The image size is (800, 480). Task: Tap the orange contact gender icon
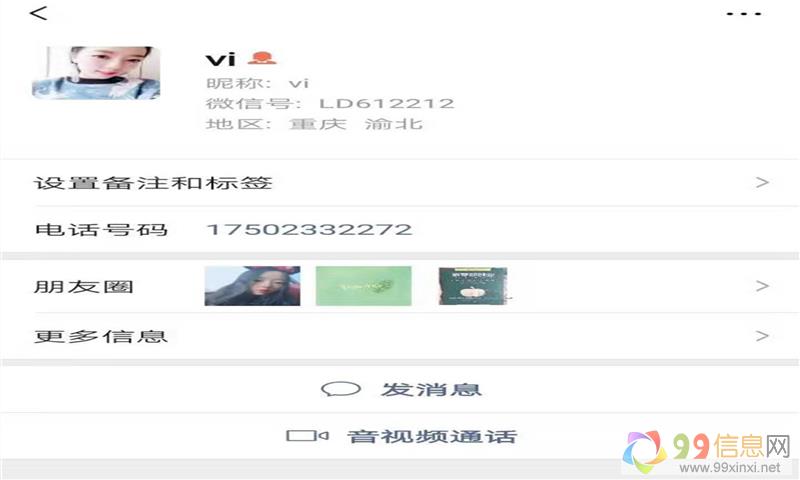point(262,58)
